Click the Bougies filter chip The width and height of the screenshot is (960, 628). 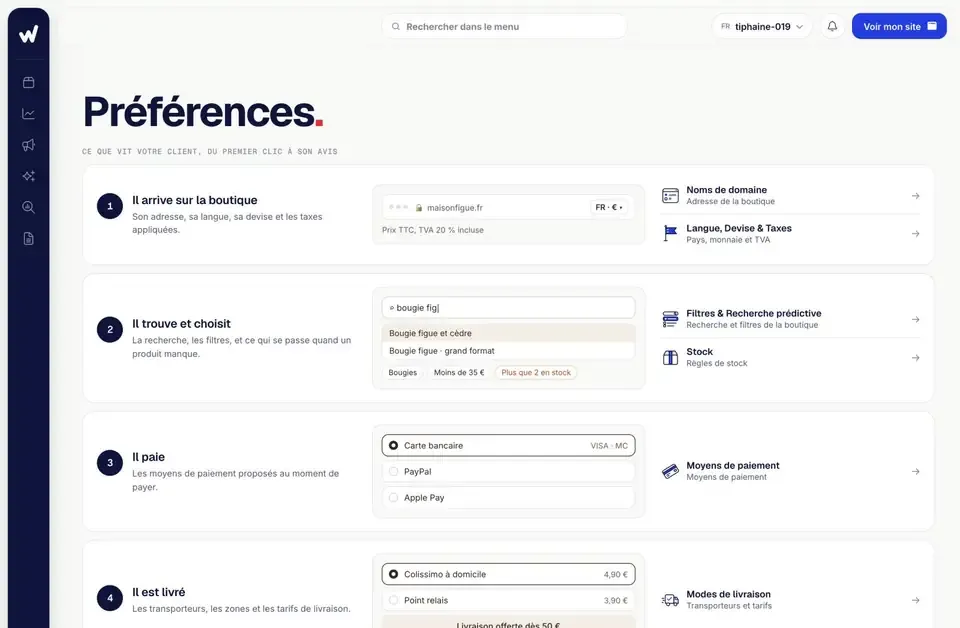coord(402,372)
